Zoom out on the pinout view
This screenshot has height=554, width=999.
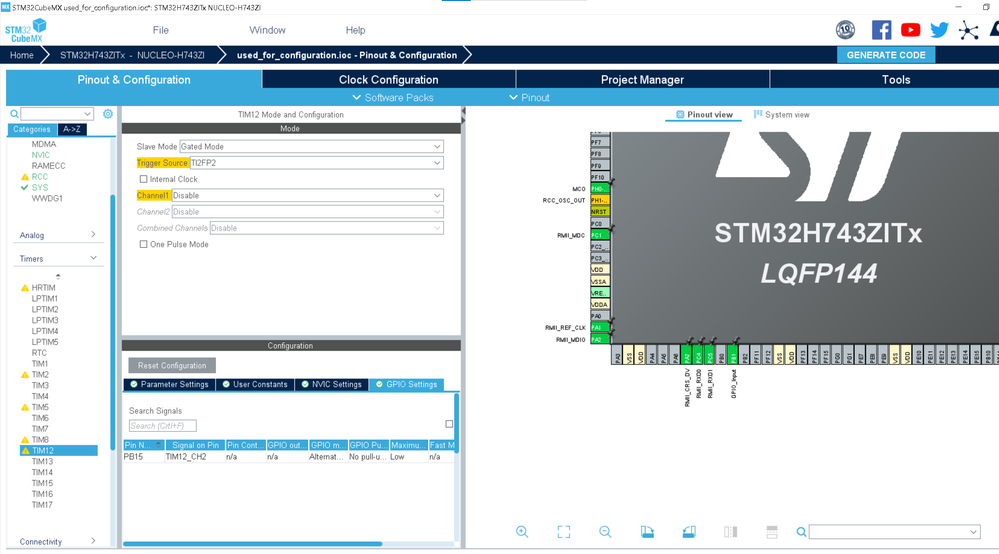click(605, 532)
